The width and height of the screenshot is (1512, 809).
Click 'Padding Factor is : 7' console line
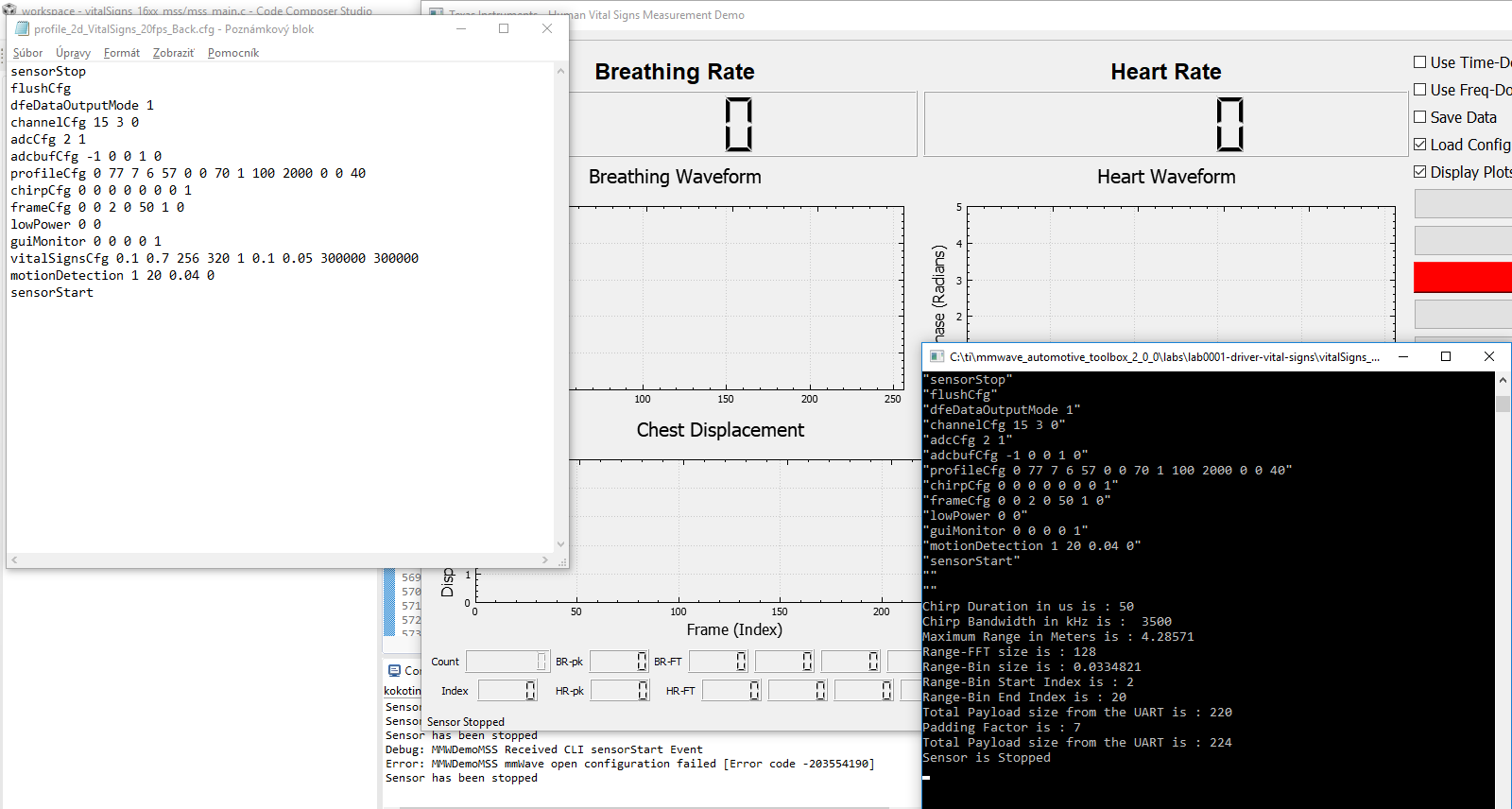tap(1002, 728)
